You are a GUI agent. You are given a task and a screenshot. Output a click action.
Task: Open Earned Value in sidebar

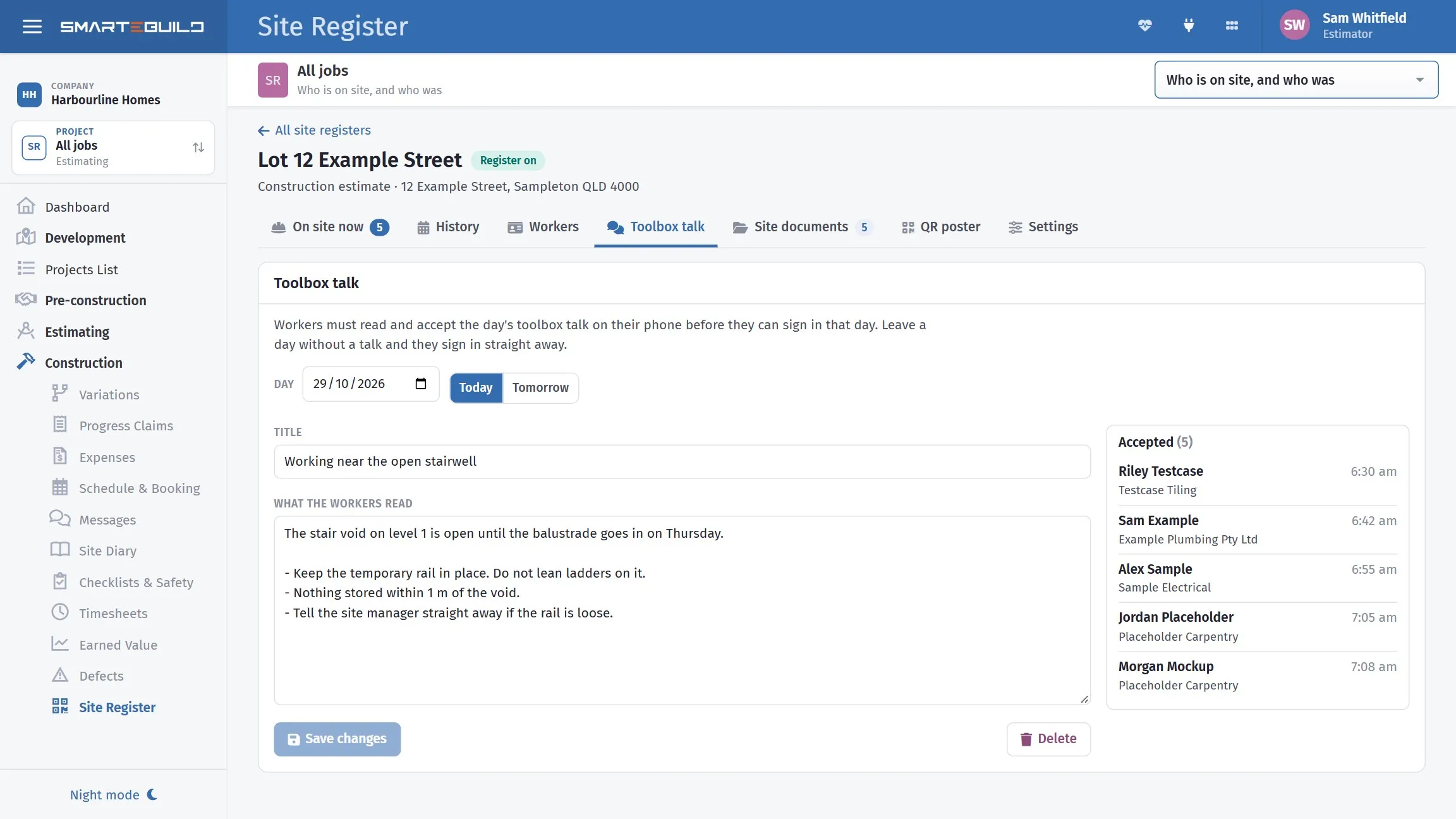click(118, 645)
